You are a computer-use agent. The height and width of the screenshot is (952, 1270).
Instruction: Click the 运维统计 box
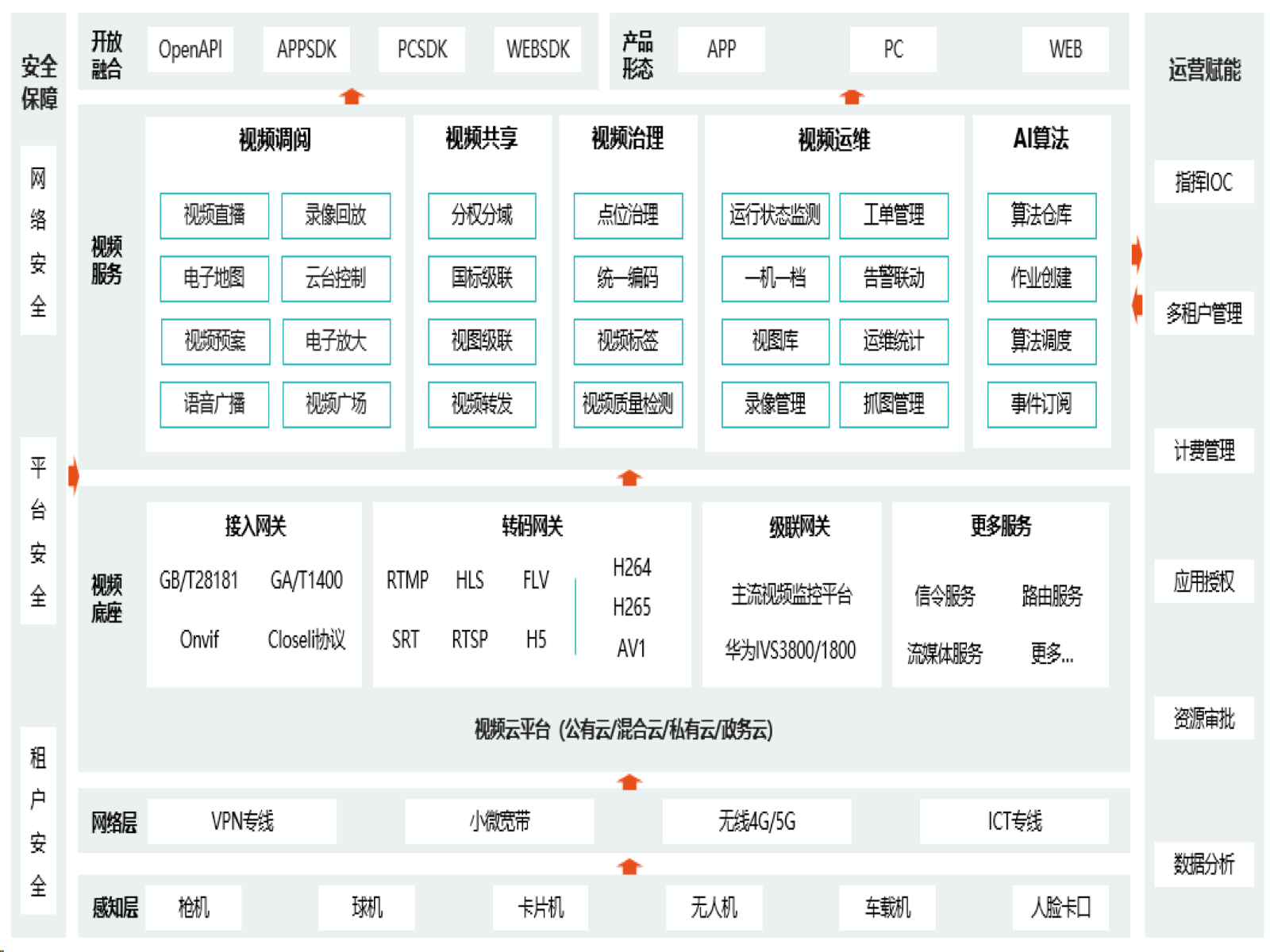coord(894,341)
